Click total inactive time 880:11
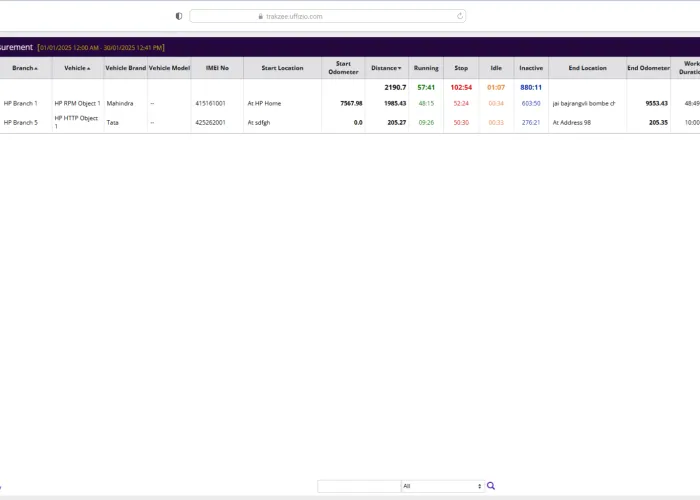This screenshot has height=500, width=700. tap(530, 87)
